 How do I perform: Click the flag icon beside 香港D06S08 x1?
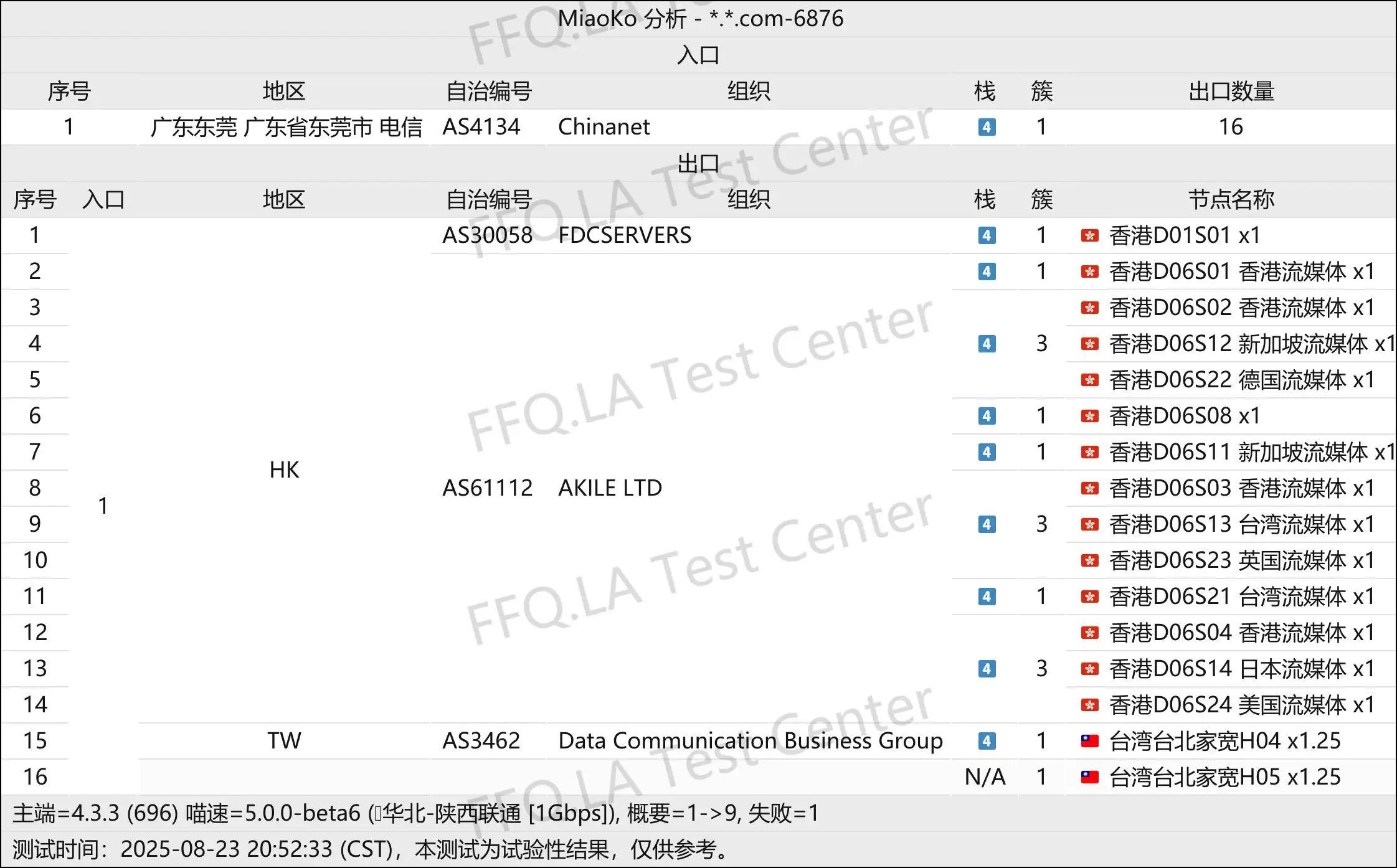click(1089, 416)
